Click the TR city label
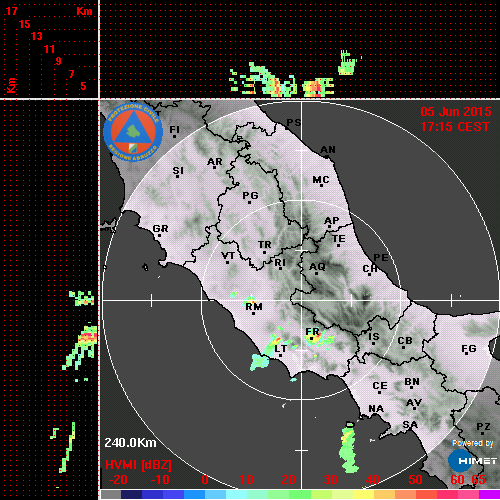 pyautogui.click(x=265, y=245)
